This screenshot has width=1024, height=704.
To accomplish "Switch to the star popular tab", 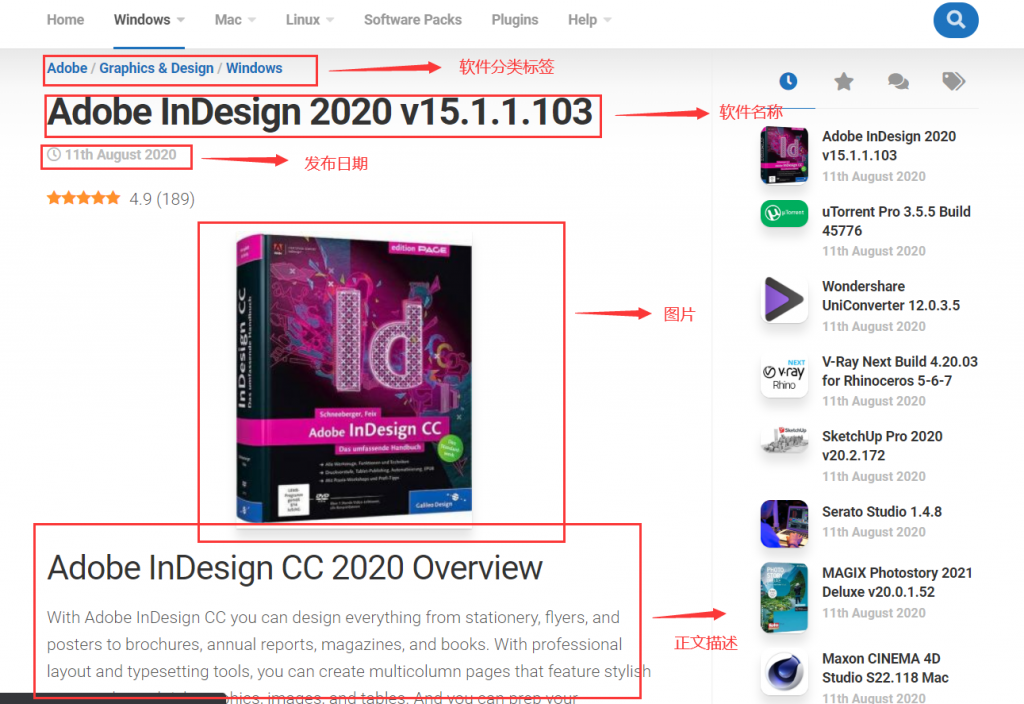I will pyautogui.click(x=844, y=82).
